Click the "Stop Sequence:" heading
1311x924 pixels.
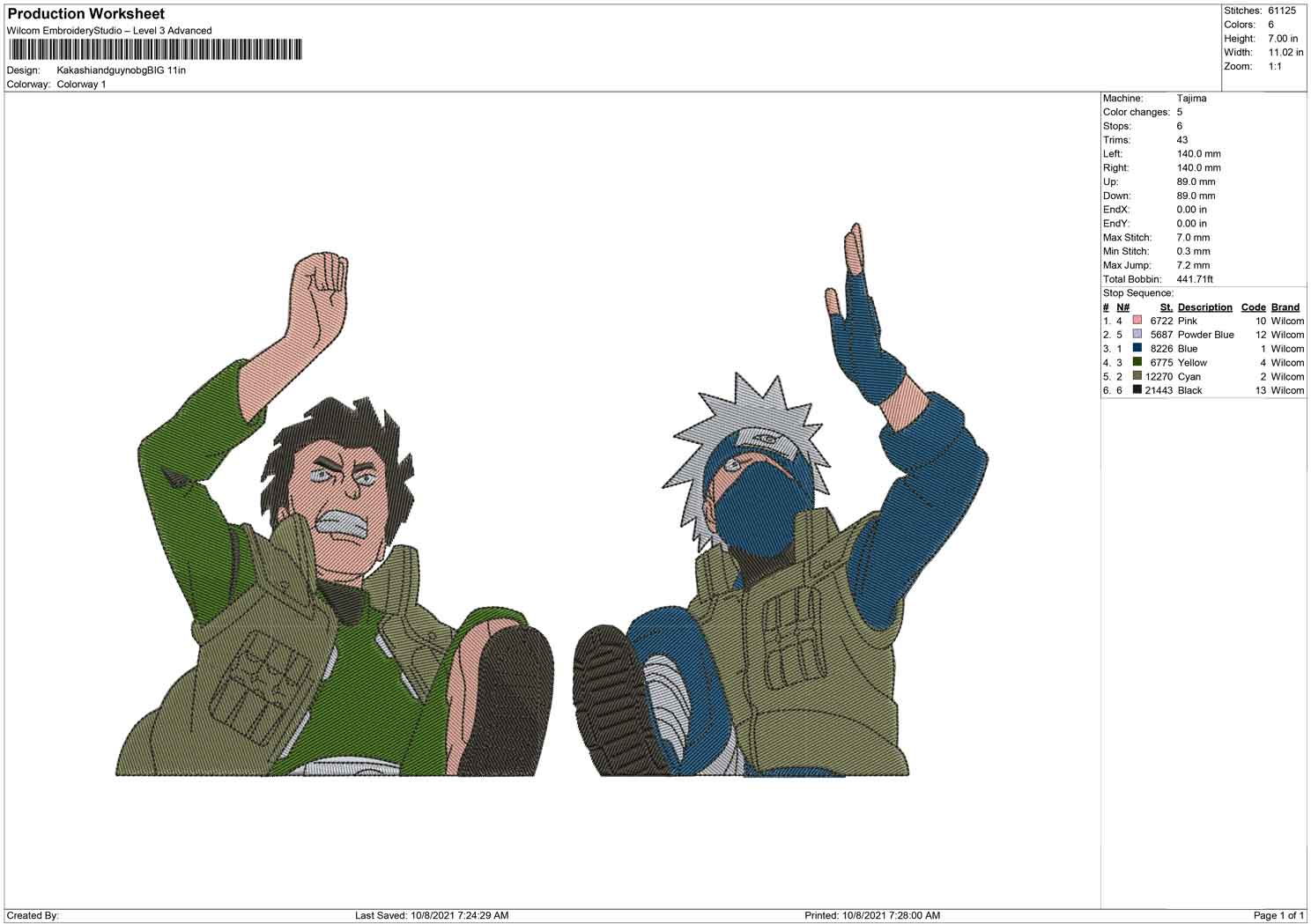tap(1138, 293)
